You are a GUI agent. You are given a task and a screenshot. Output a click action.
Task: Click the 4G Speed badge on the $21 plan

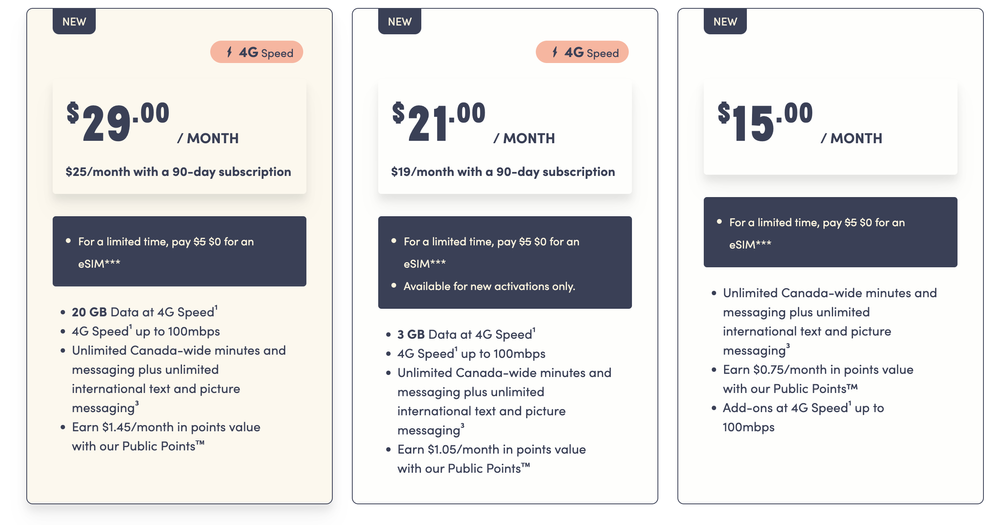click(582, 52)
